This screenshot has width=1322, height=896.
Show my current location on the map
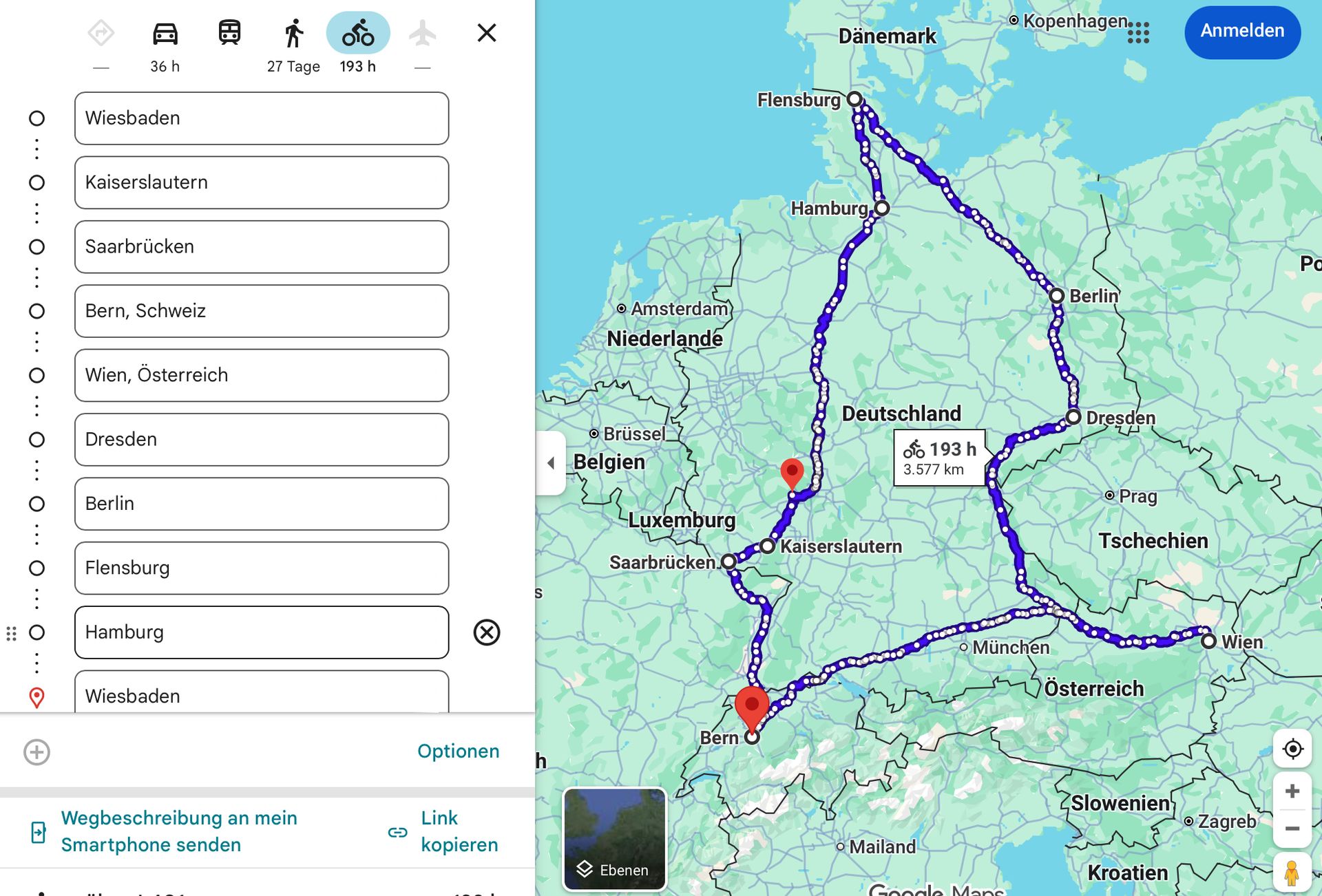coord(1292,749)
